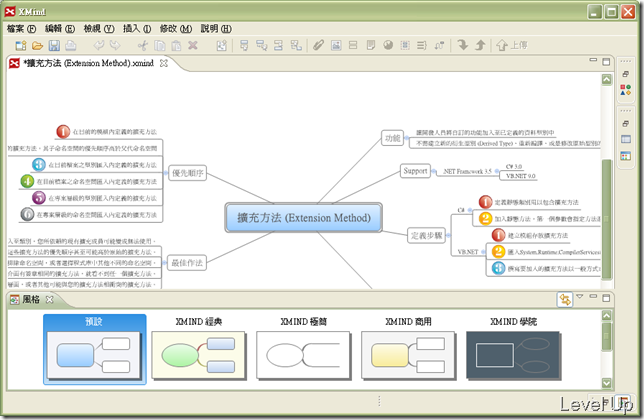
Task: Maximize the mind map editor pane
Action: tap(606, 62)
